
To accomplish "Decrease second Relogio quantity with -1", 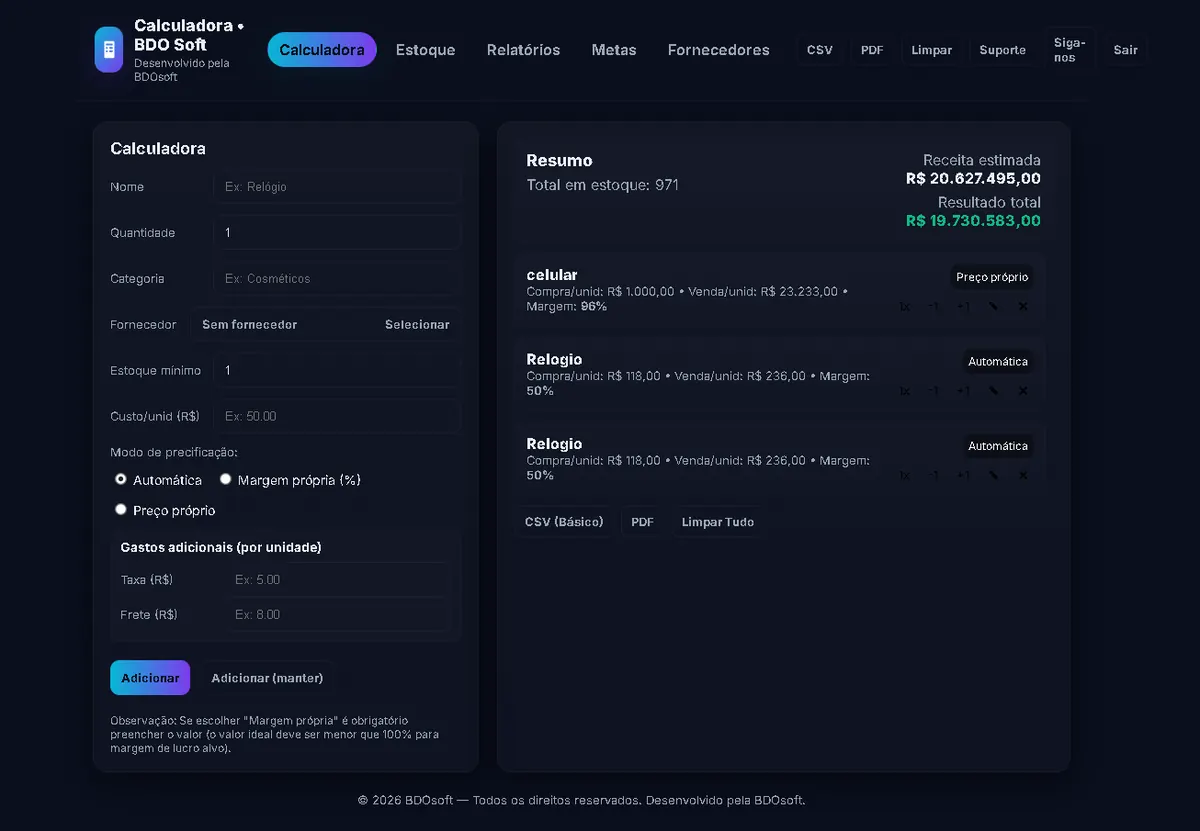I will click(933, 476).
